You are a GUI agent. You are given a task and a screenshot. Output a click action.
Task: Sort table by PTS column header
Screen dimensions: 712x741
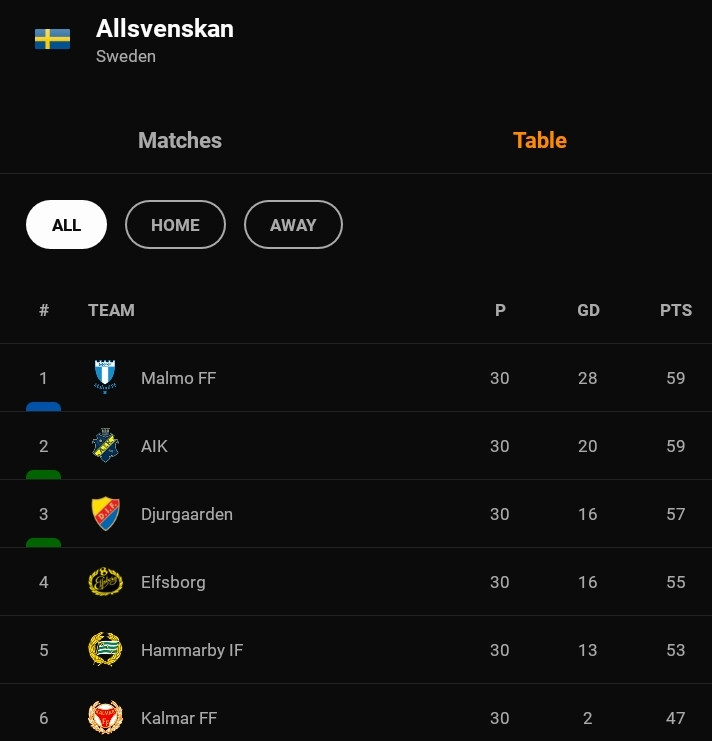tap(676, 310)
